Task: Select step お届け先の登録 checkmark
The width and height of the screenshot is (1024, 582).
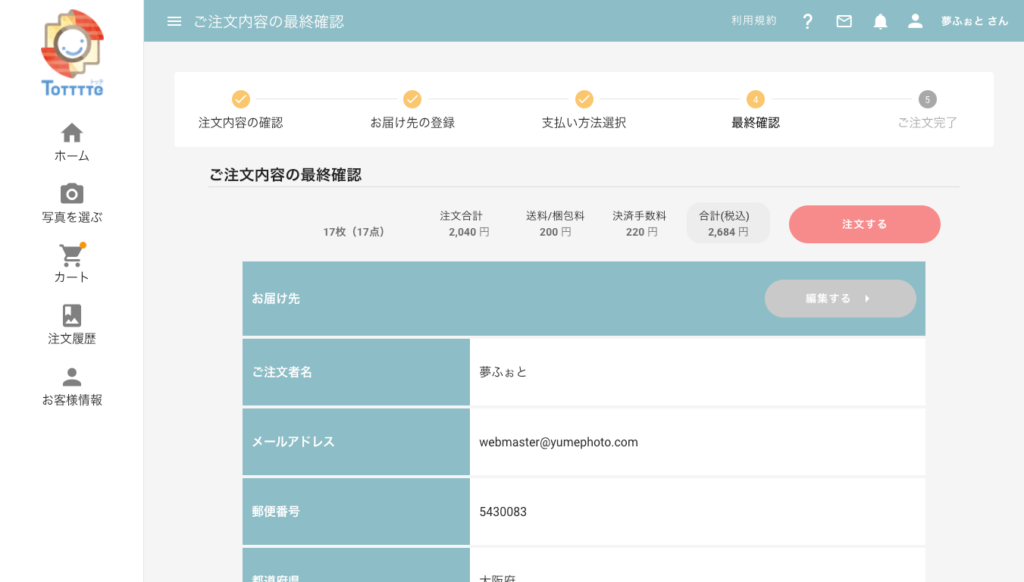Action: pos(412,99)
